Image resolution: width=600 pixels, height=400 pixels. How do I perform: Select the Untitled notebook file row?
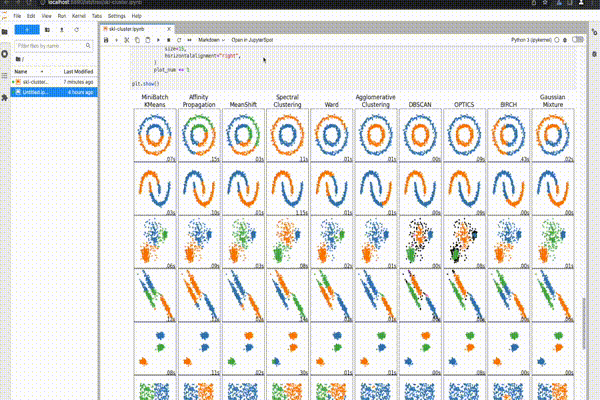54,92
